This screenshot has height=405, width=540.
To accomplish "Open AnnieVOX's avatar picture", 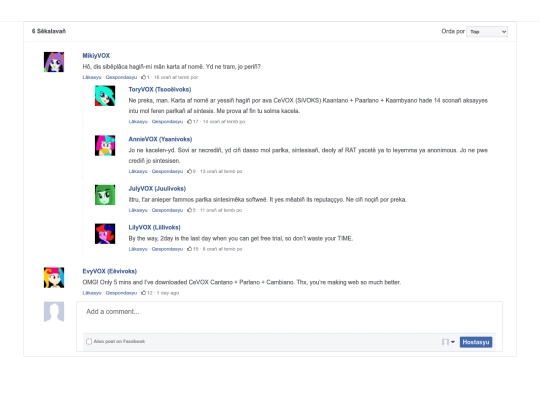I will point(105,145).
